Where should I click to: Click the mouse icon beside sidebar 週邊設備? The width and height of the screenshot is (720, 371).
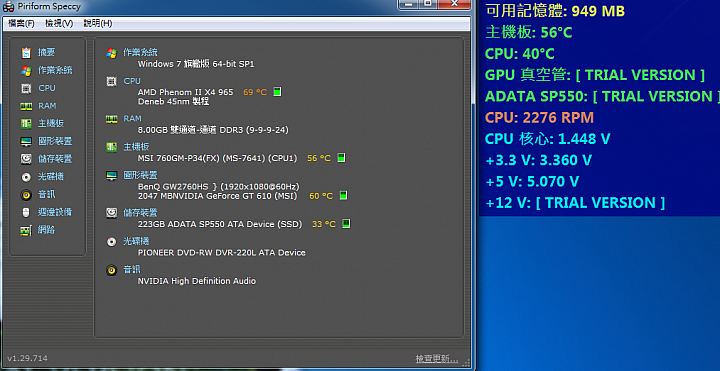point(26,212)
